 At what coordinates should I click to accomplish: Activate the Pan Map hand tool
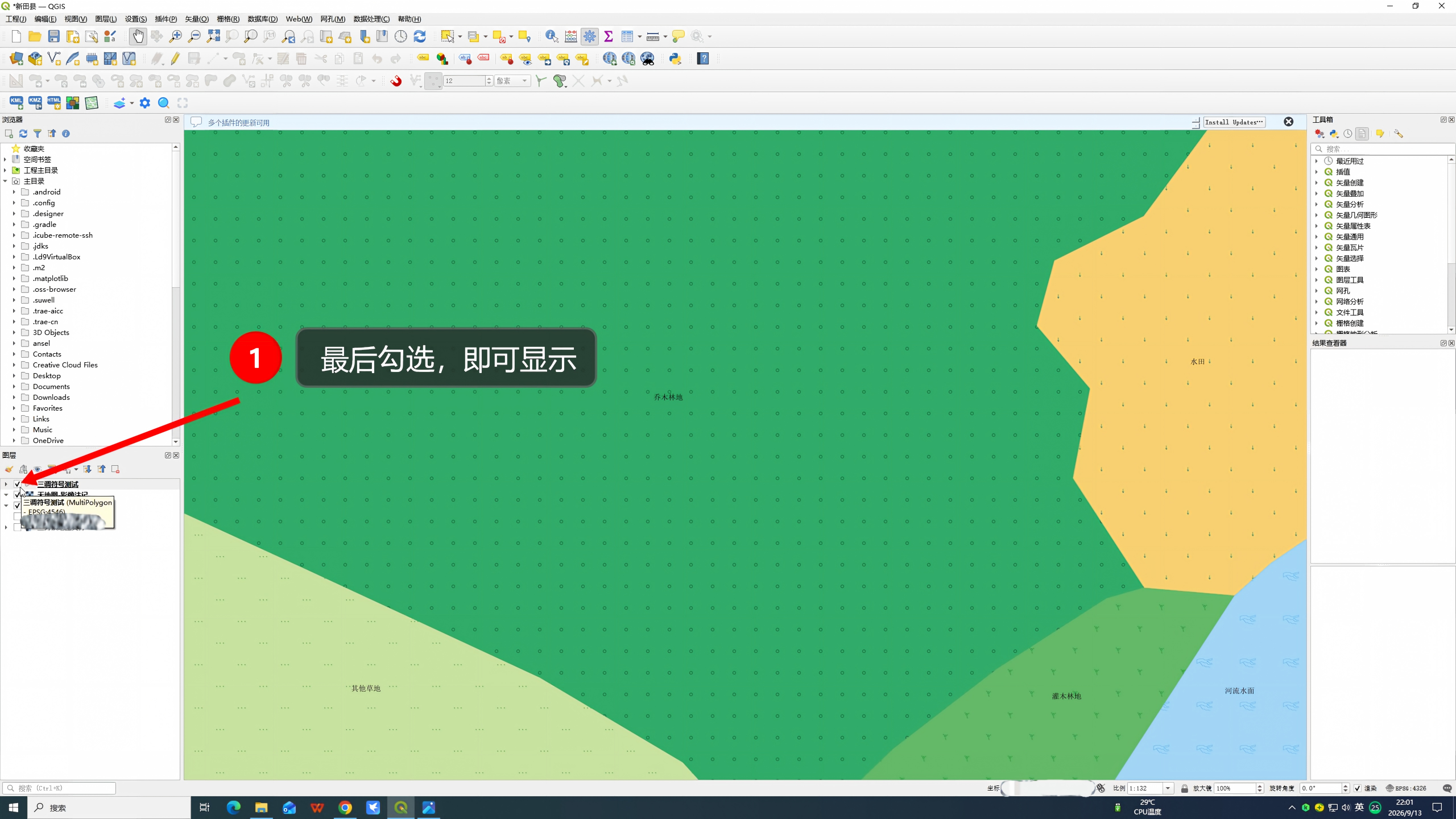(x=138, y=36)
